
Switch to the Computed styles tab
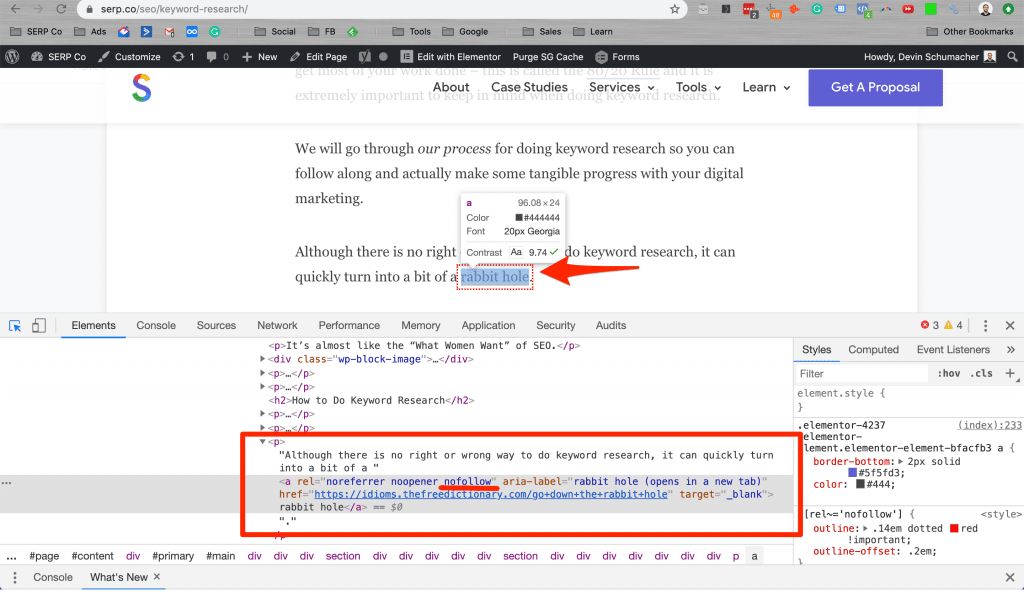tap(873, 349)
